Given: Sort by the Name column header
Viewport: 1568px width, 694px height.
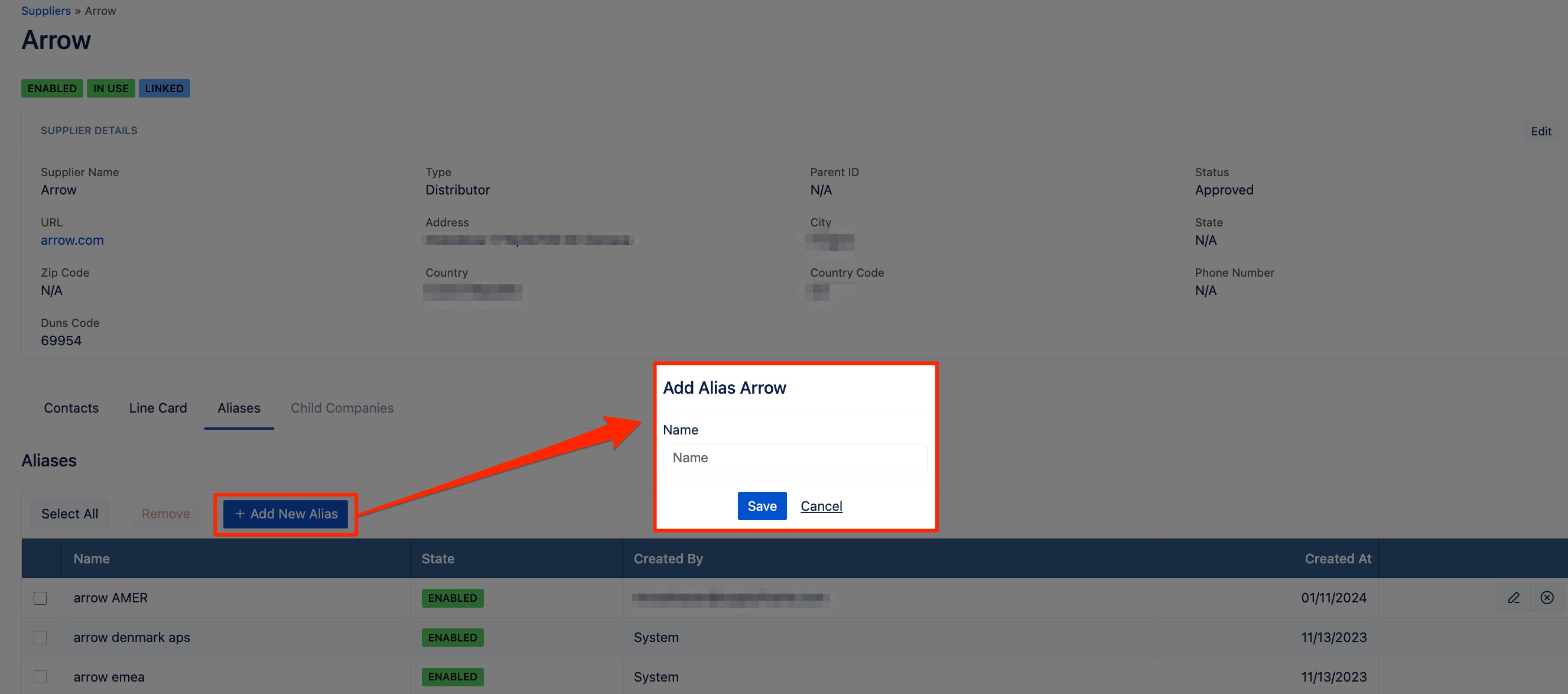Looking at the screenshot, I should tap(92, 559).
